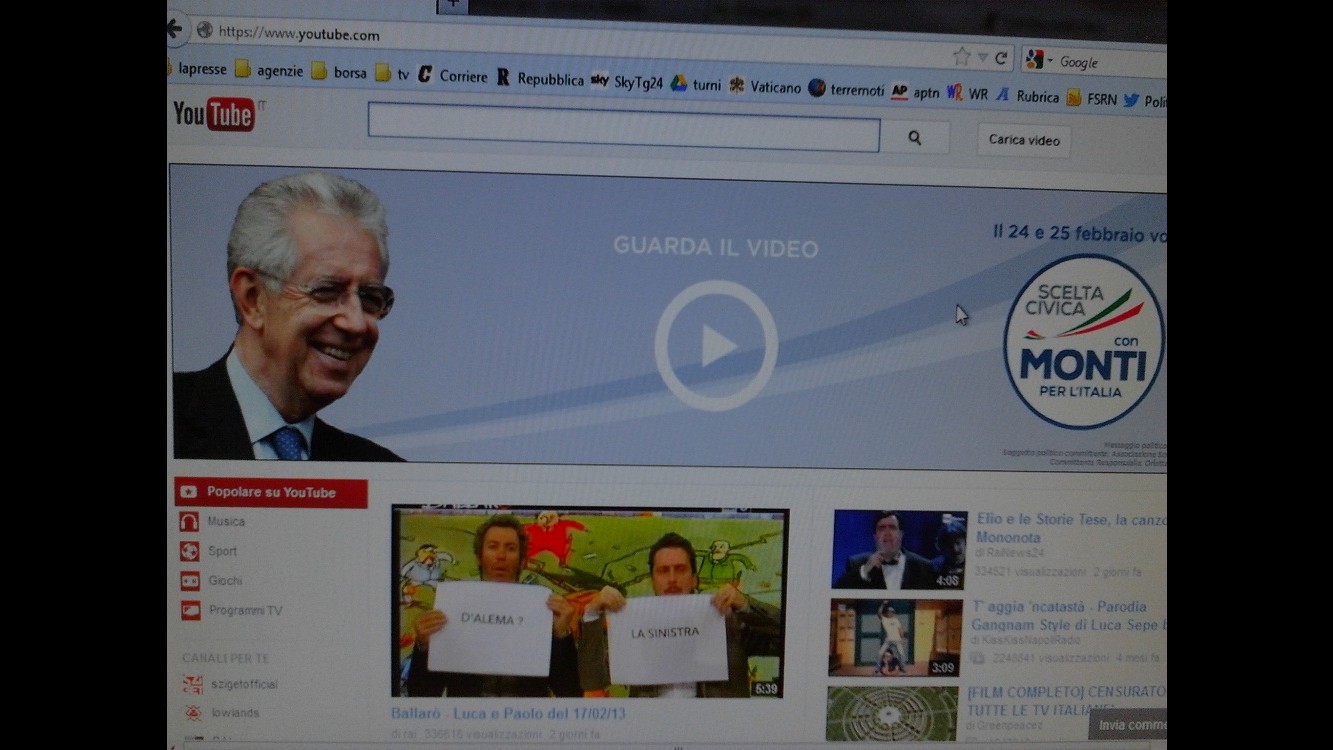The width and height of the screenshot is (1333, 750).
Task: Click the Carica video button
Action: [x=1024, y=140]
